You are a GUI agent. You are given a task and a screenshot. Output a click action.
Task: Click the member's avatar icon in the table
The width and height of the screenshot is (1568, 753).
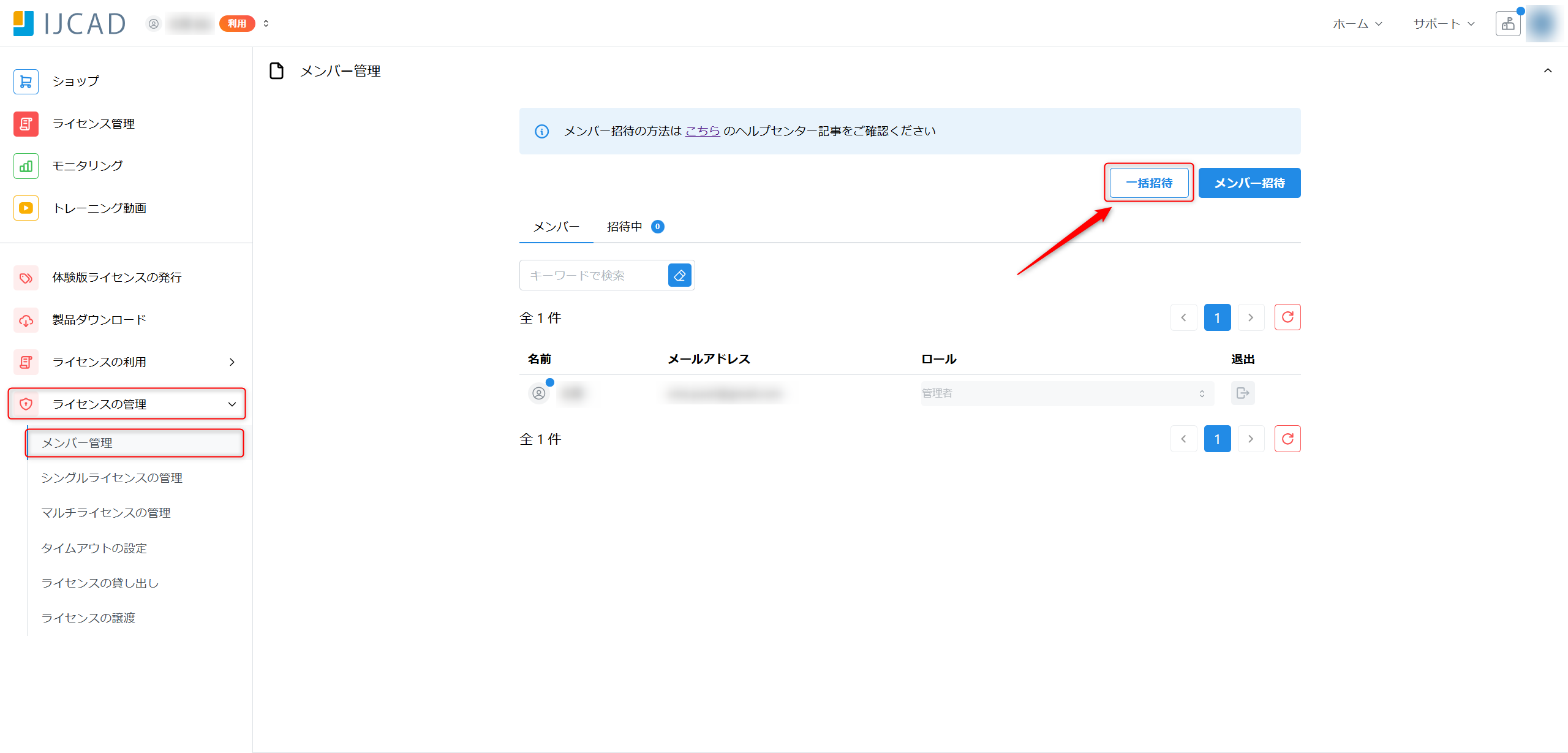click(539, 393)
